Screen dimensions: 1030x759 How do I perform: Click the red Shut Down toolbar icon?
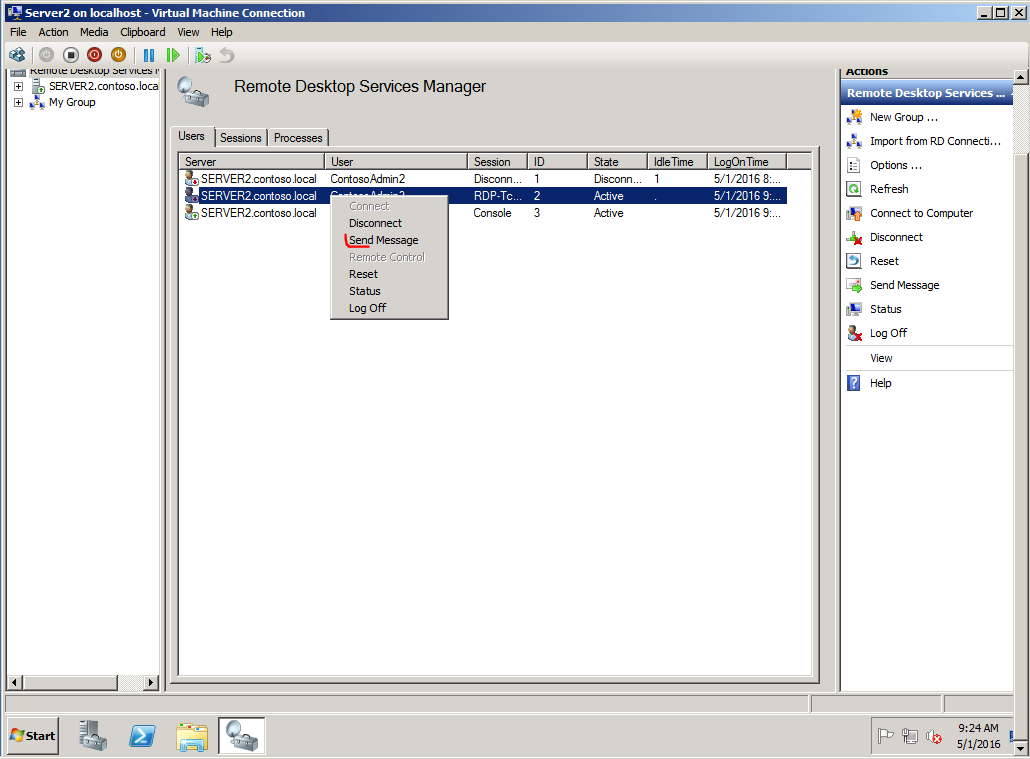point(95,55)
